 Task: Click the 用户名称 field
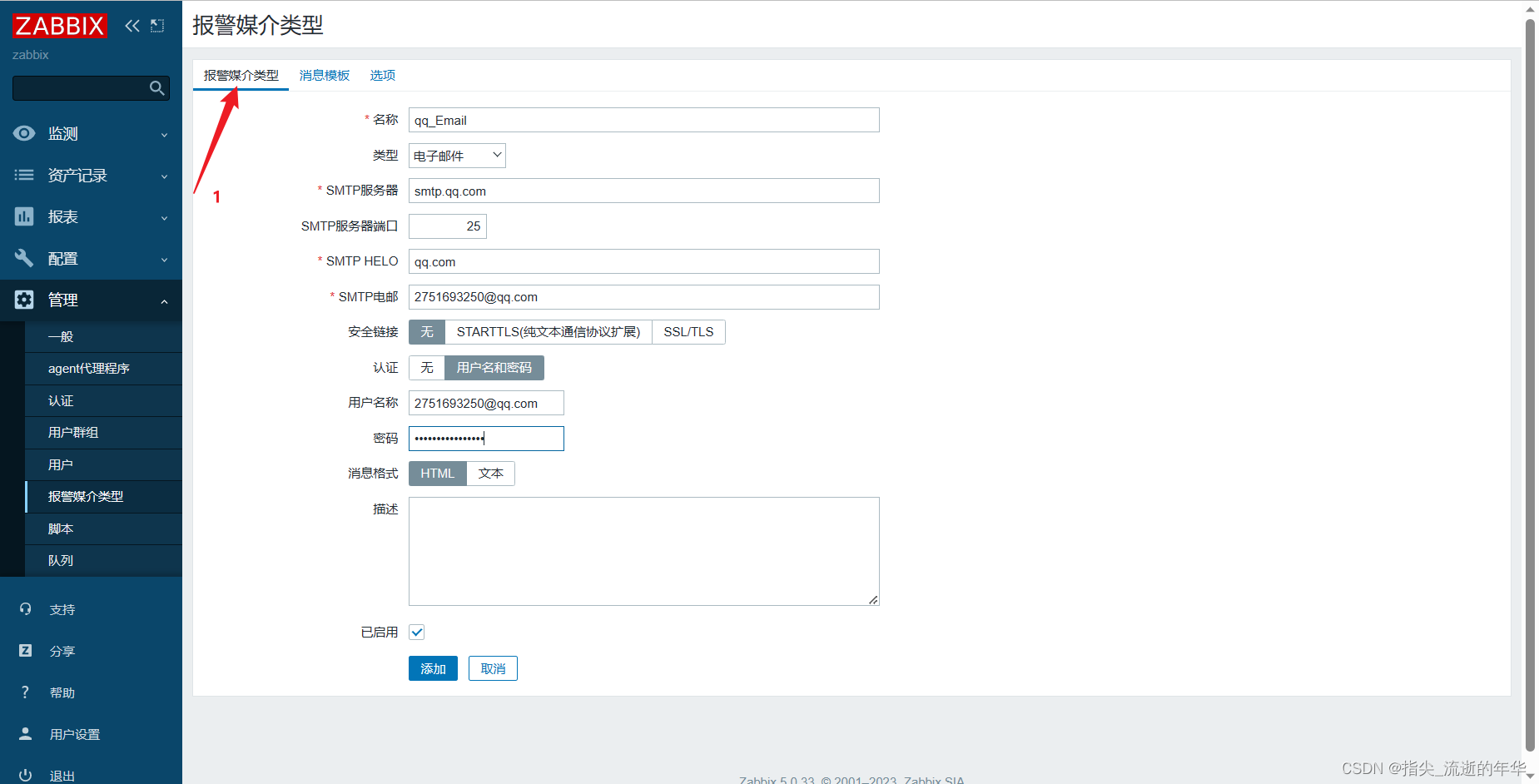click(486, 403)
